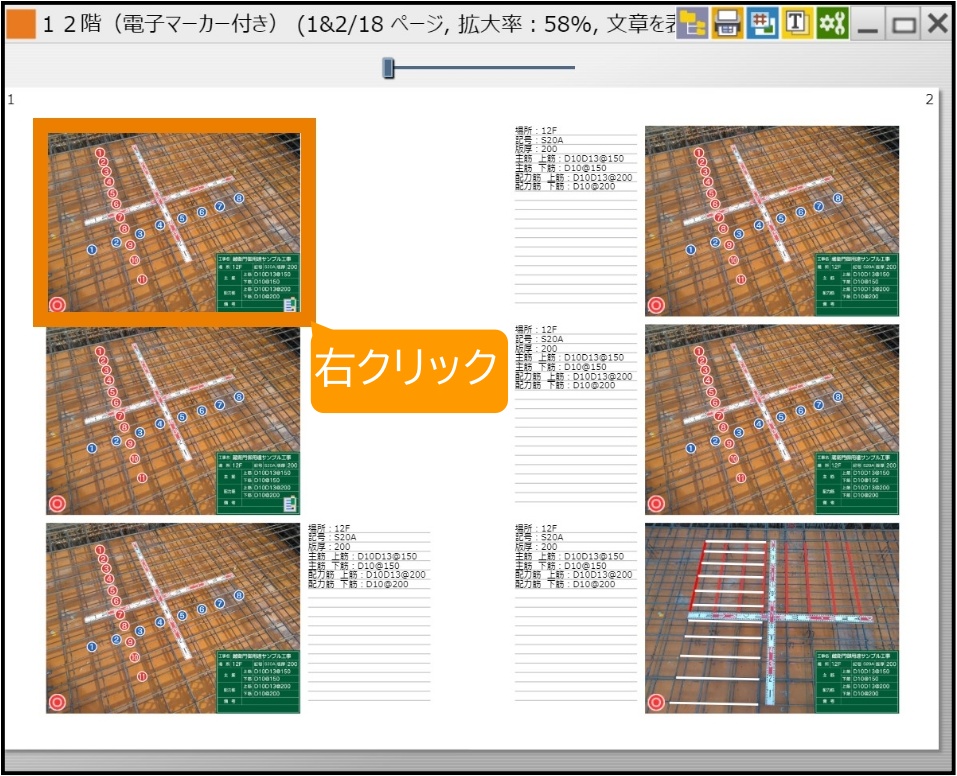
Task: Select the middle photo on page 2
Action: (771, 419)
